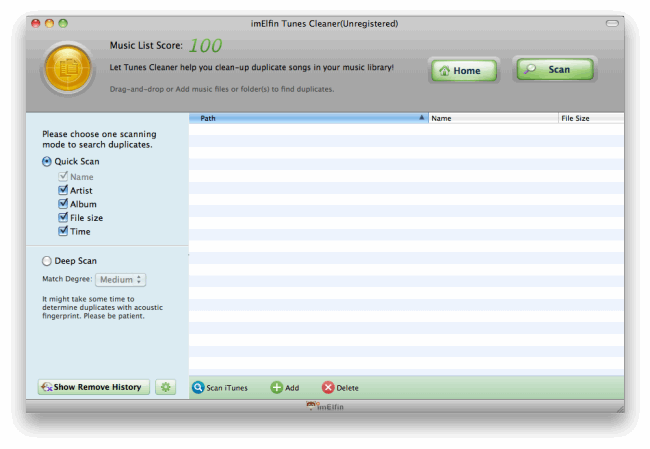
Task: Toggle the Name checkbox
Action: tap(63, 177)
